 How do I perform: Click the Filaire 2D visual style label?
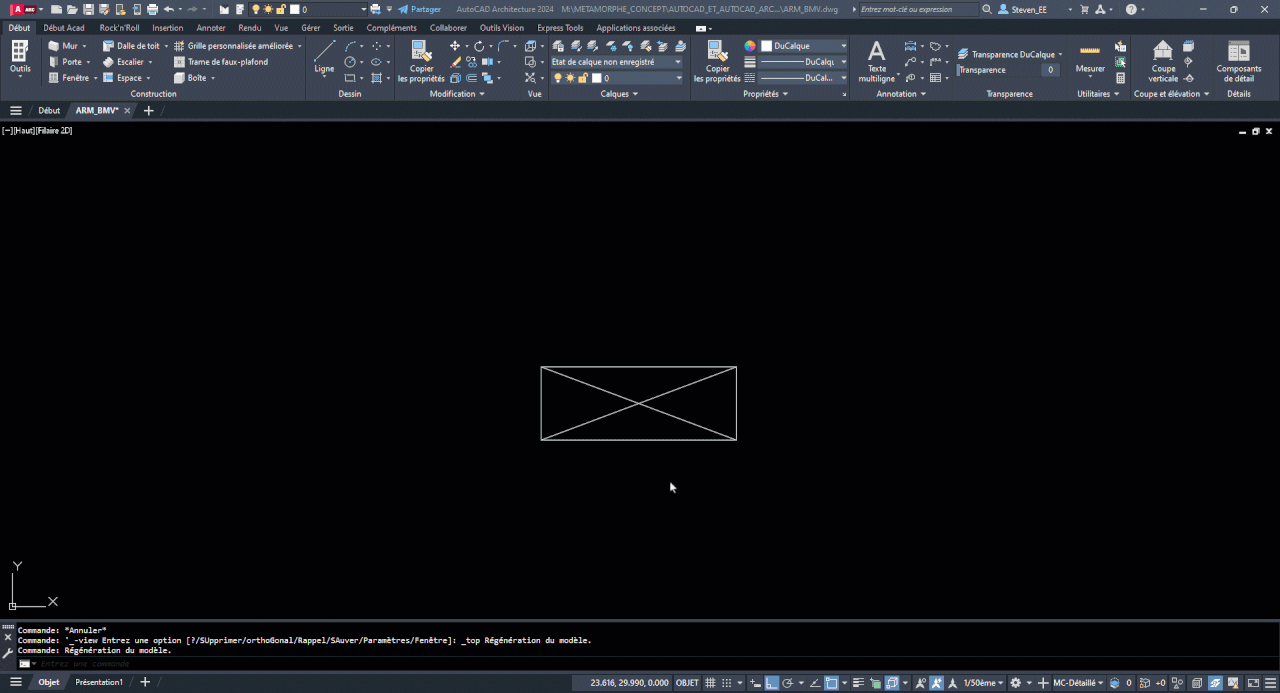[54, 130]
